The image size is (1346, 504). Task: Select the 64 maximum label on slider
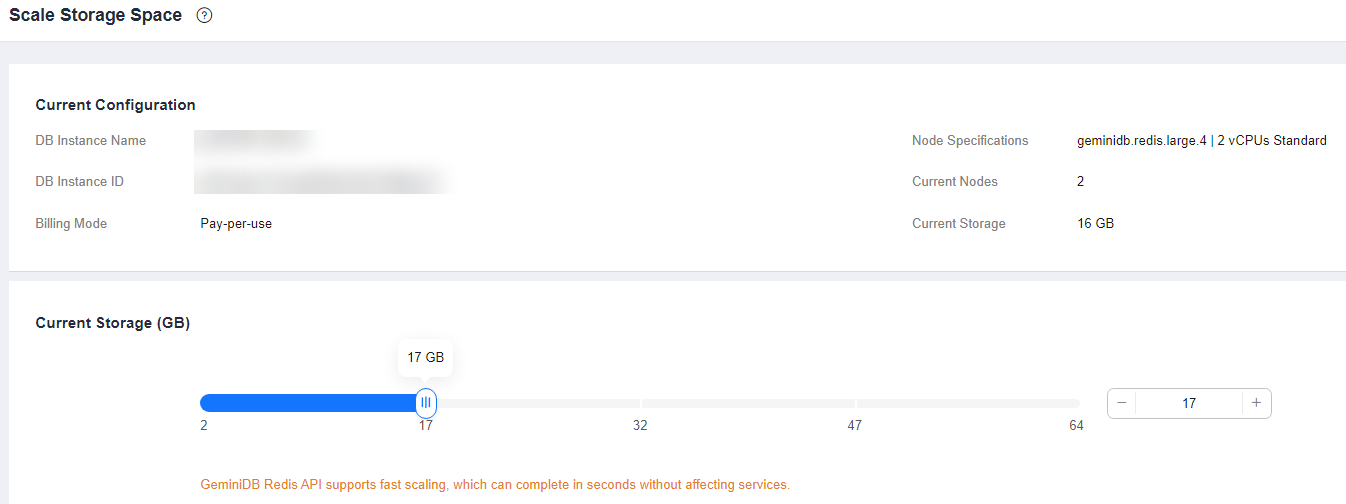pyautogui.click(x=1076, y=425)
